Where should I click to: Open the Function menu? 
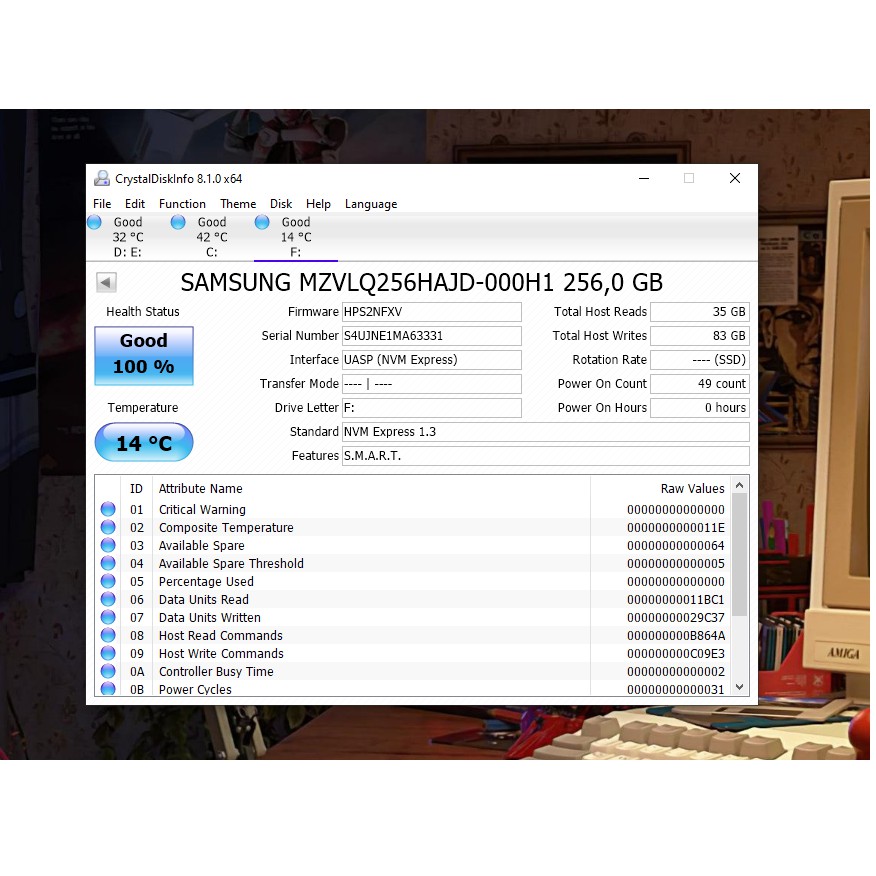point(182,203)
